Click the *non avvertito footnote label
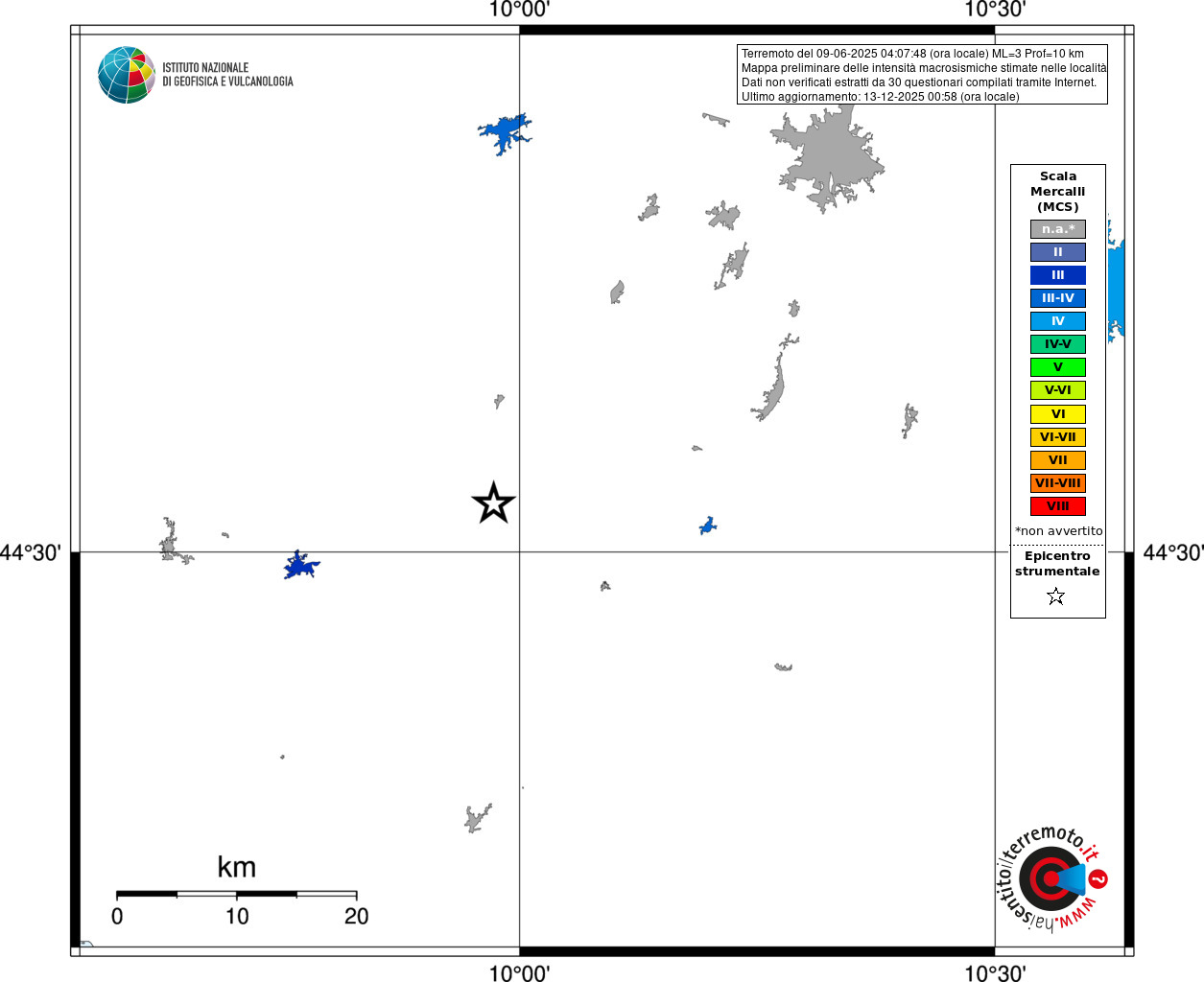This screenshot has height=982, width=1204. [1059, 531]
